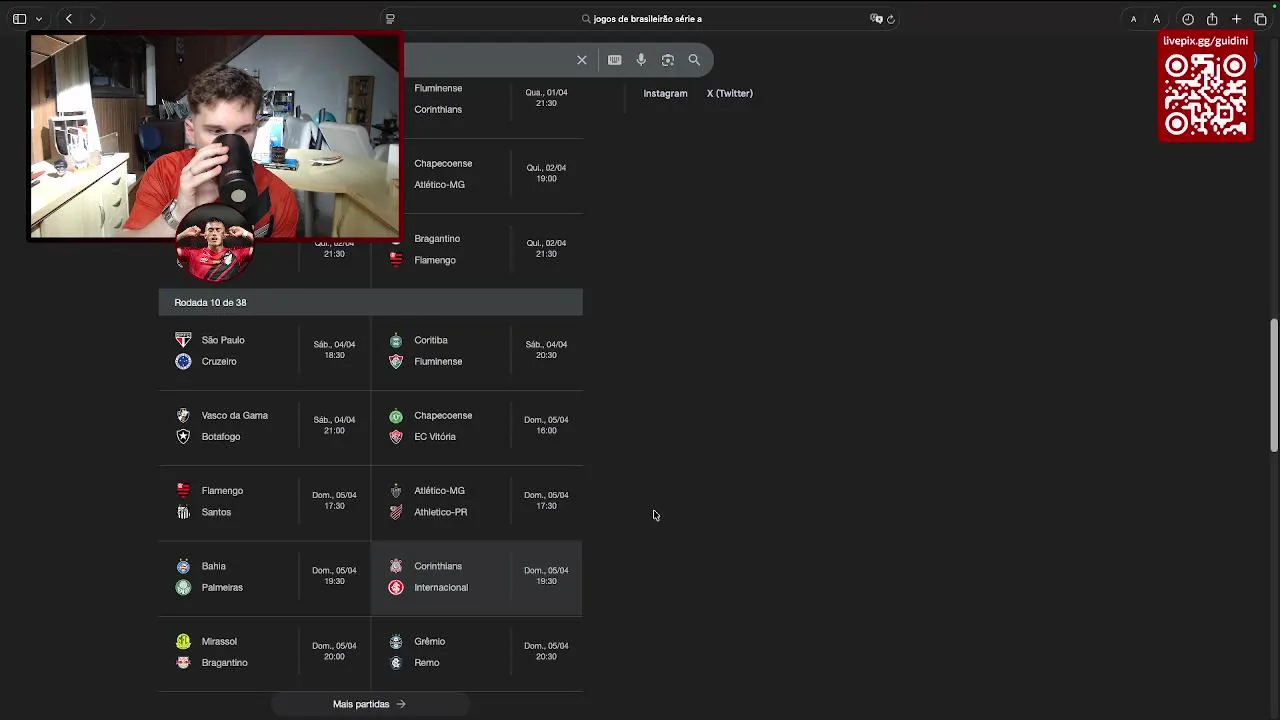Click the São Paulo club crest
This screenshot has height=720, width=1280.
click(x=183, y=340)
